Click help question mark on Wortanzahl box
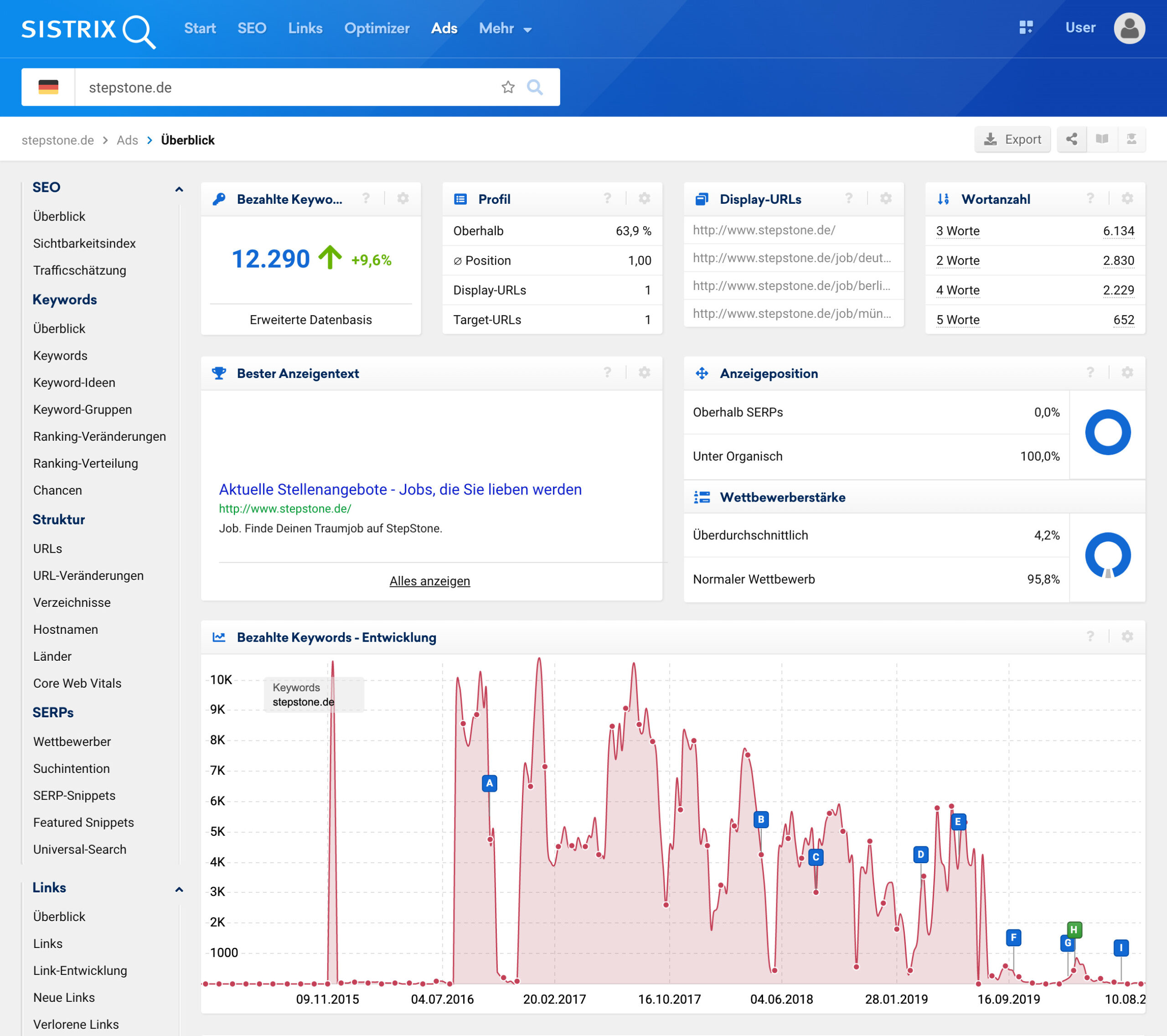The height and width of the screenshot is (1036, 1167). [1090, 198]
